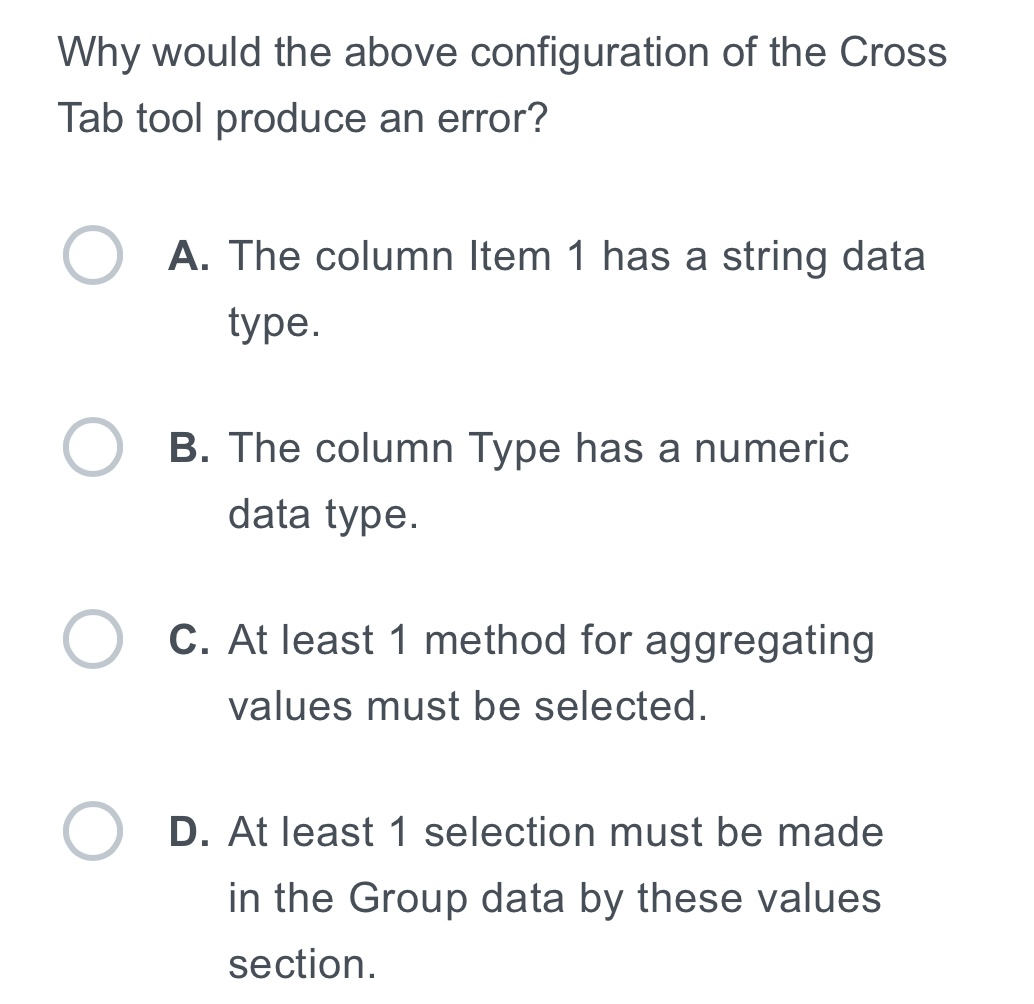Select the radio button for option A
The width and height of the screenshot is (1034, 1004).
point(92,255)
